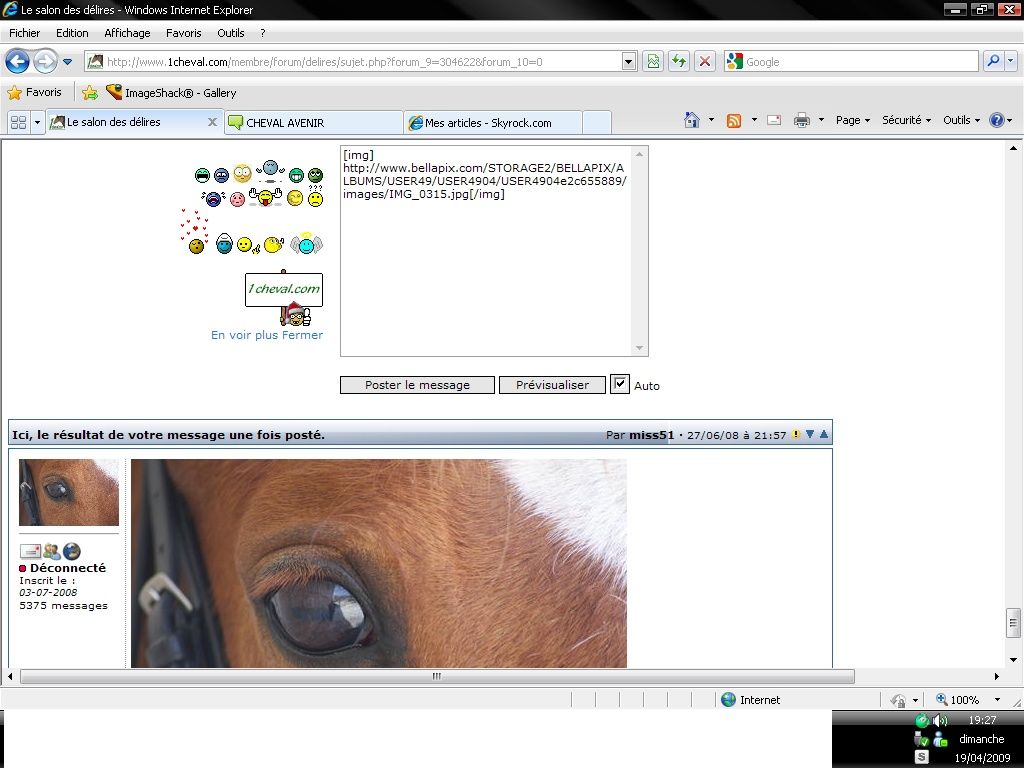Open the Page dropdown menu
This screenshot has width=1024, height=768.
853,120
